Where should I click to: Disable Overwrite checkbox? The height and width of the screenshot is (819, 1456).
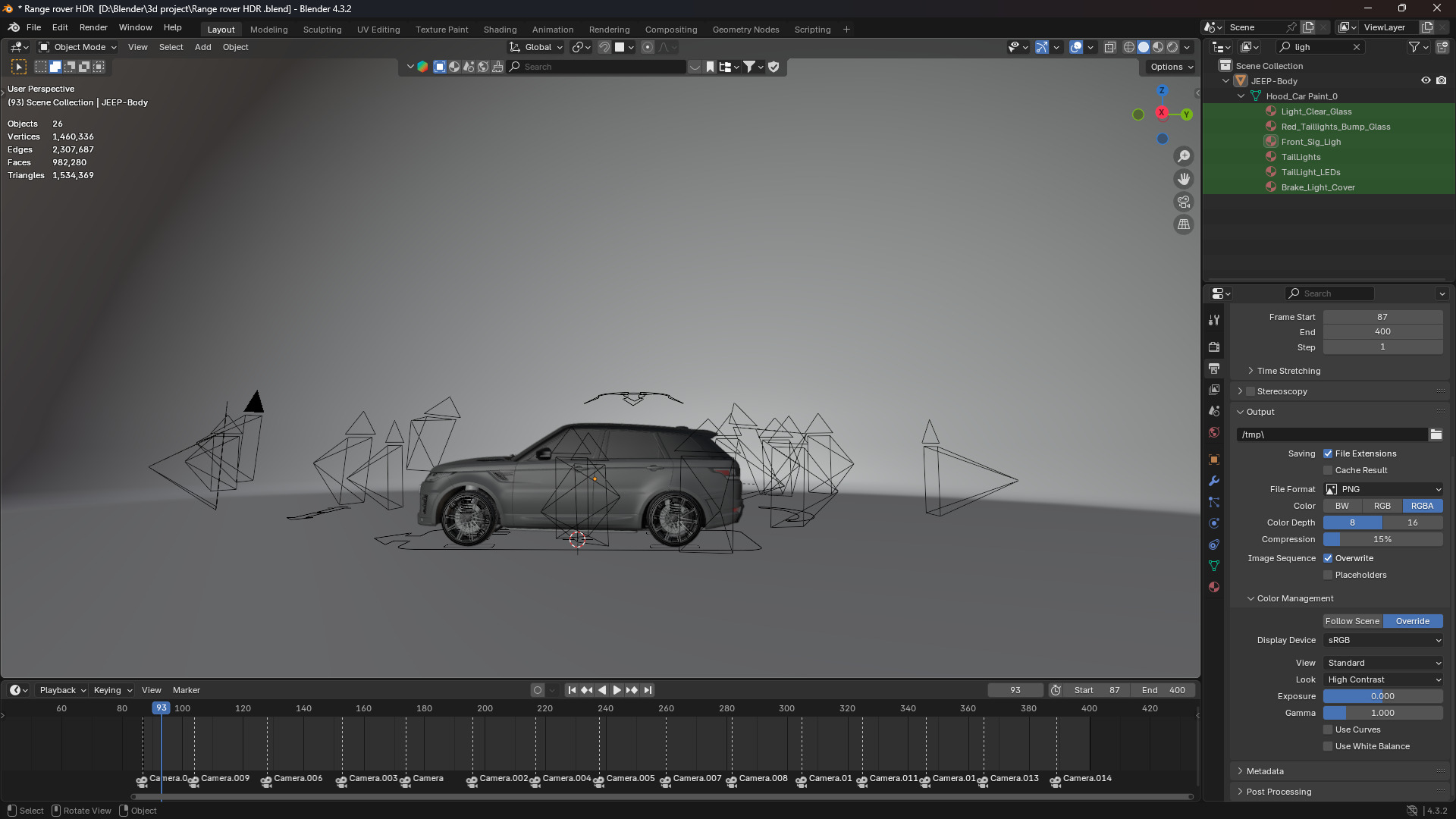pyautogui.click(x=1328, y=558)
